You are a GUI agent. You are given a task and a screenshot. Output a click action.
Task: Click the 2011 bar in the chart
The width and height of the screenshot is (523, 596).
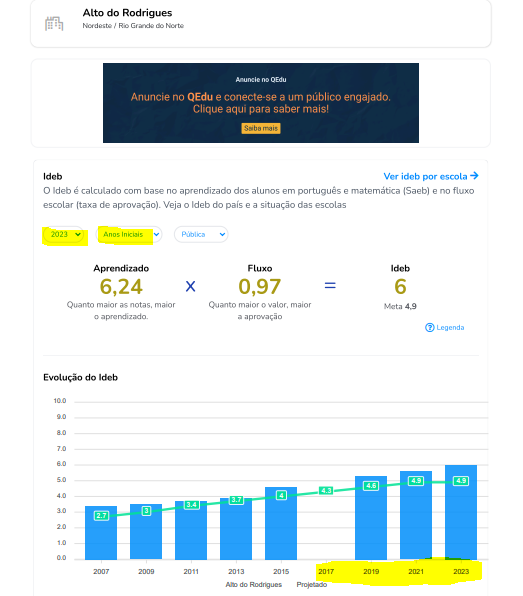tap(191, 530)
